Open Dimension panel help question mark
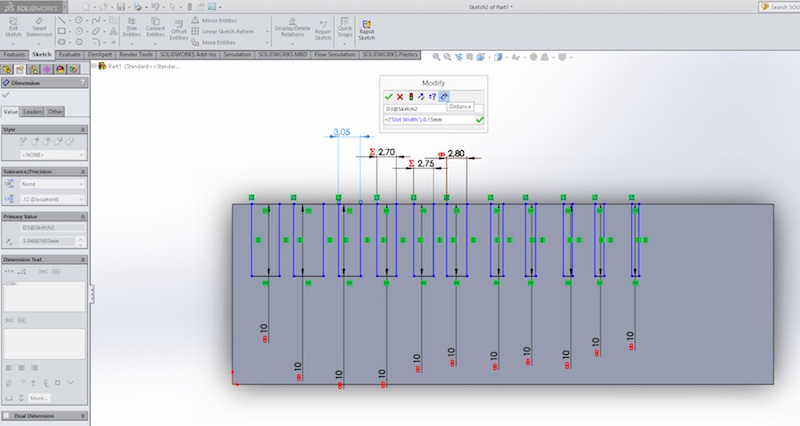Image resolution: width=800 pixels, height=426 pixels. click(x=83, y=83)
